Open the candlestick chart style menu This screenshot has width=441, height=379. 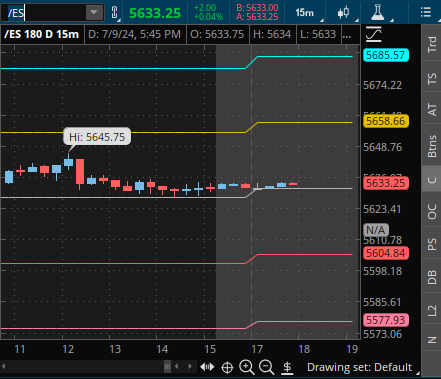coord(343,13)
